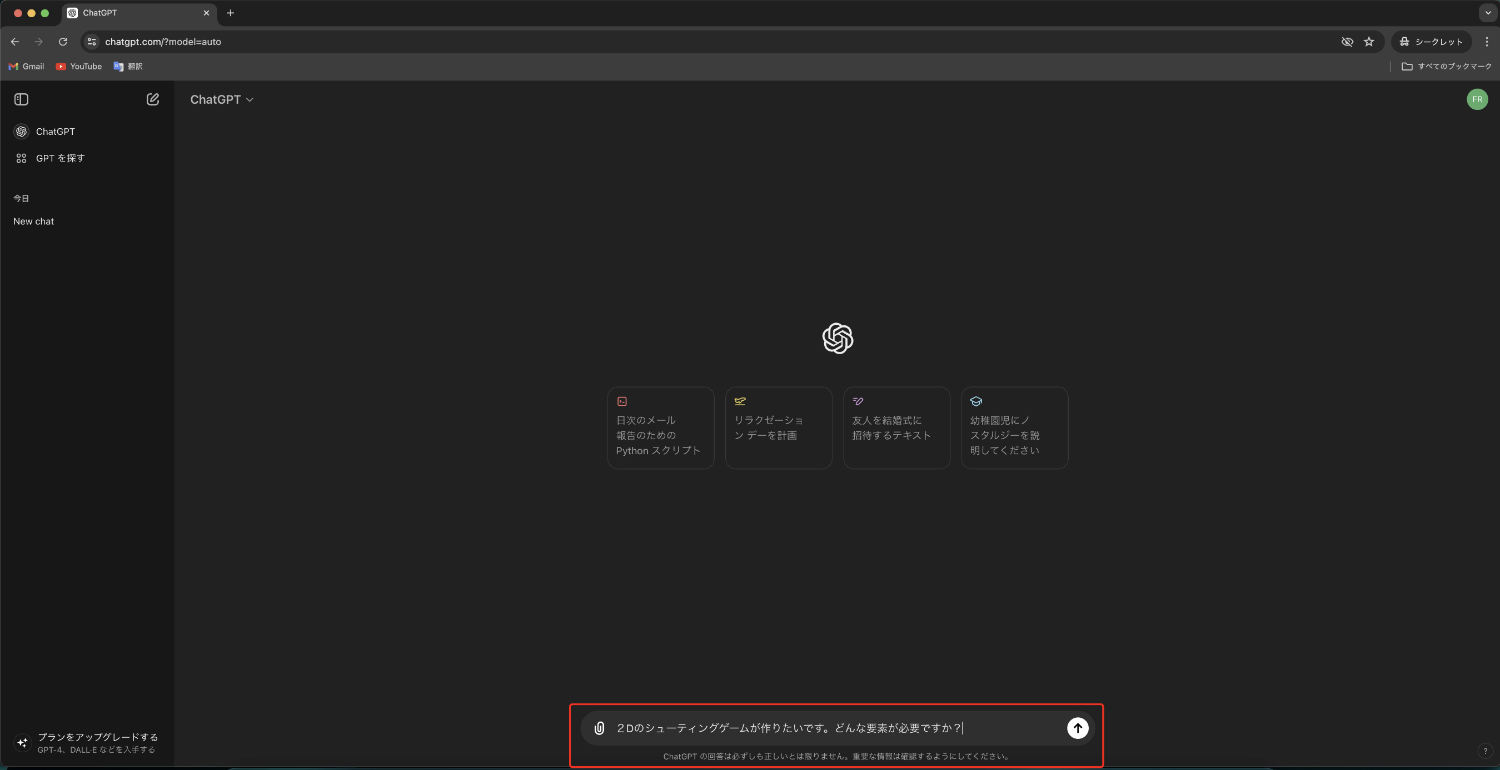Open すべてのブックマーク folder
This screenshot has height=770, width=1500.
click(x=1446, y=66)
